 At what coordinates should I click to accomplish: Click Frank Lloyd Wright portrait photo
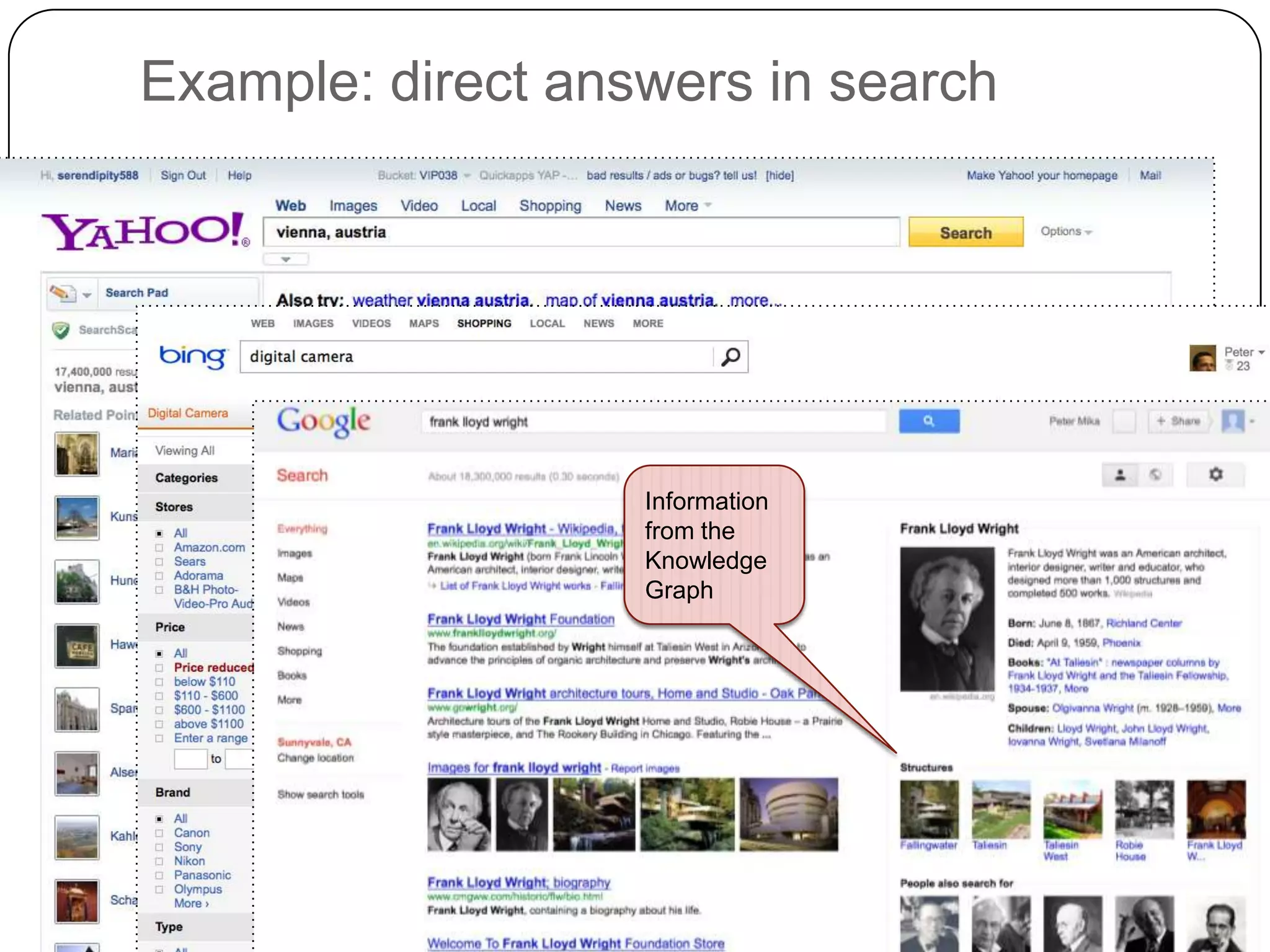pyautogui.click(x=947, y=619)
